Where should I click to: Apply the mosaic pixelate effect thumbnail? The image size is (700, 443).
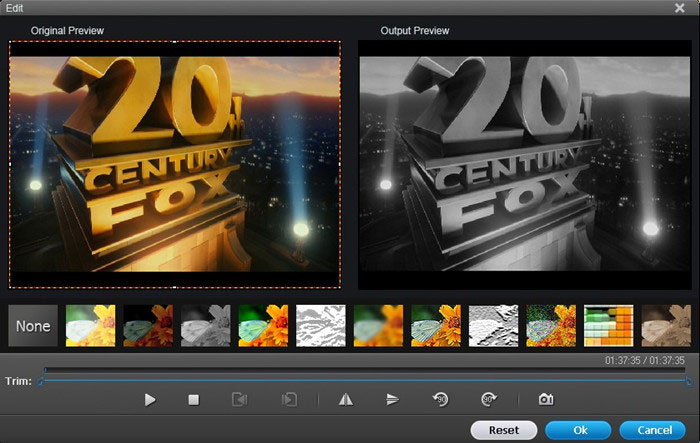point(609,326)
